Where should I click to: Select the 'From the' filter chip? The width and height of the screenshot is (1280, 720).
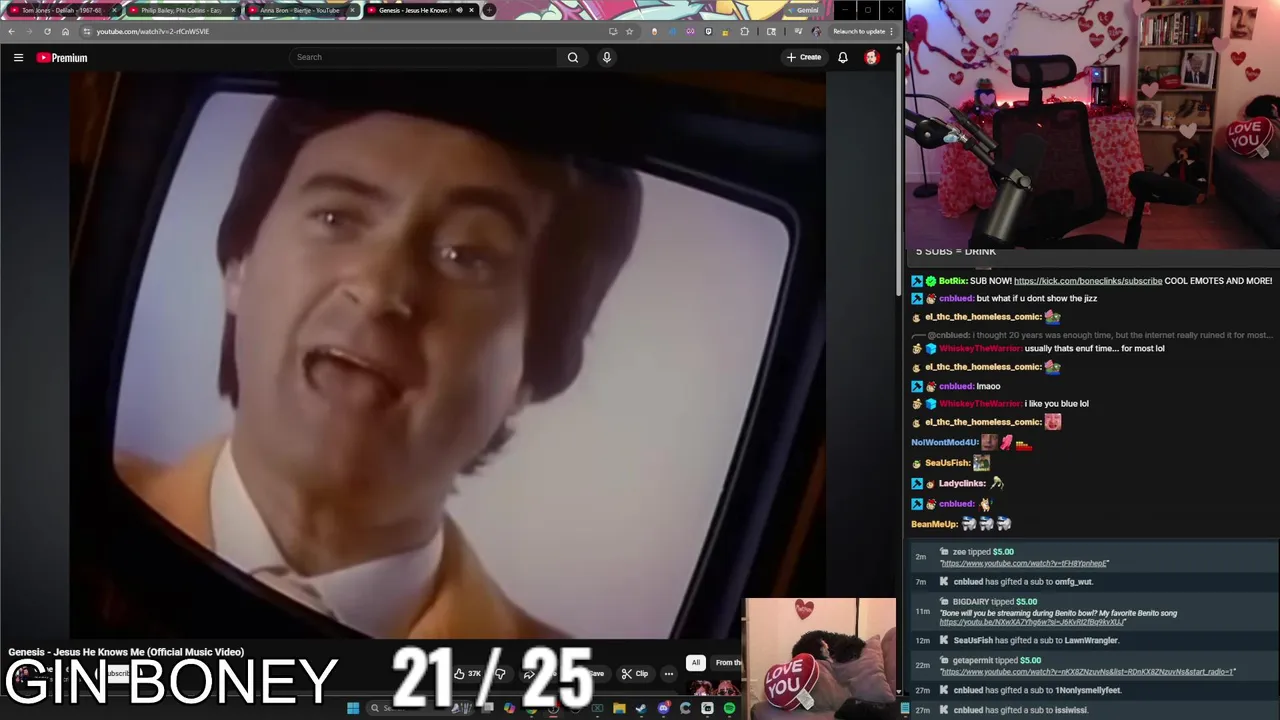coord(727,663)
